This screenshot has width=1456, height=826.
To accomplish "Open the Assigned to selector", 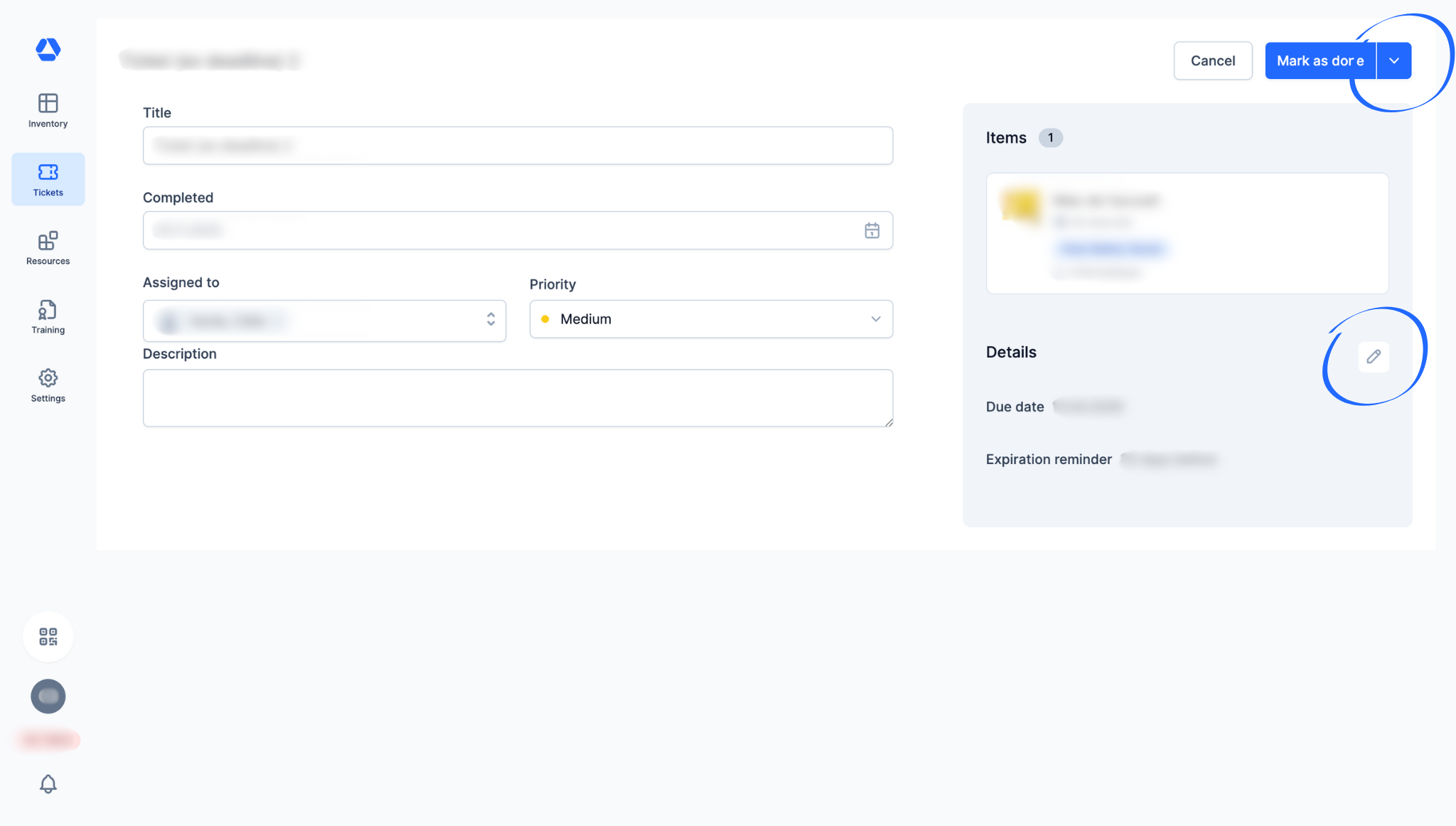I will click(324, 321).
